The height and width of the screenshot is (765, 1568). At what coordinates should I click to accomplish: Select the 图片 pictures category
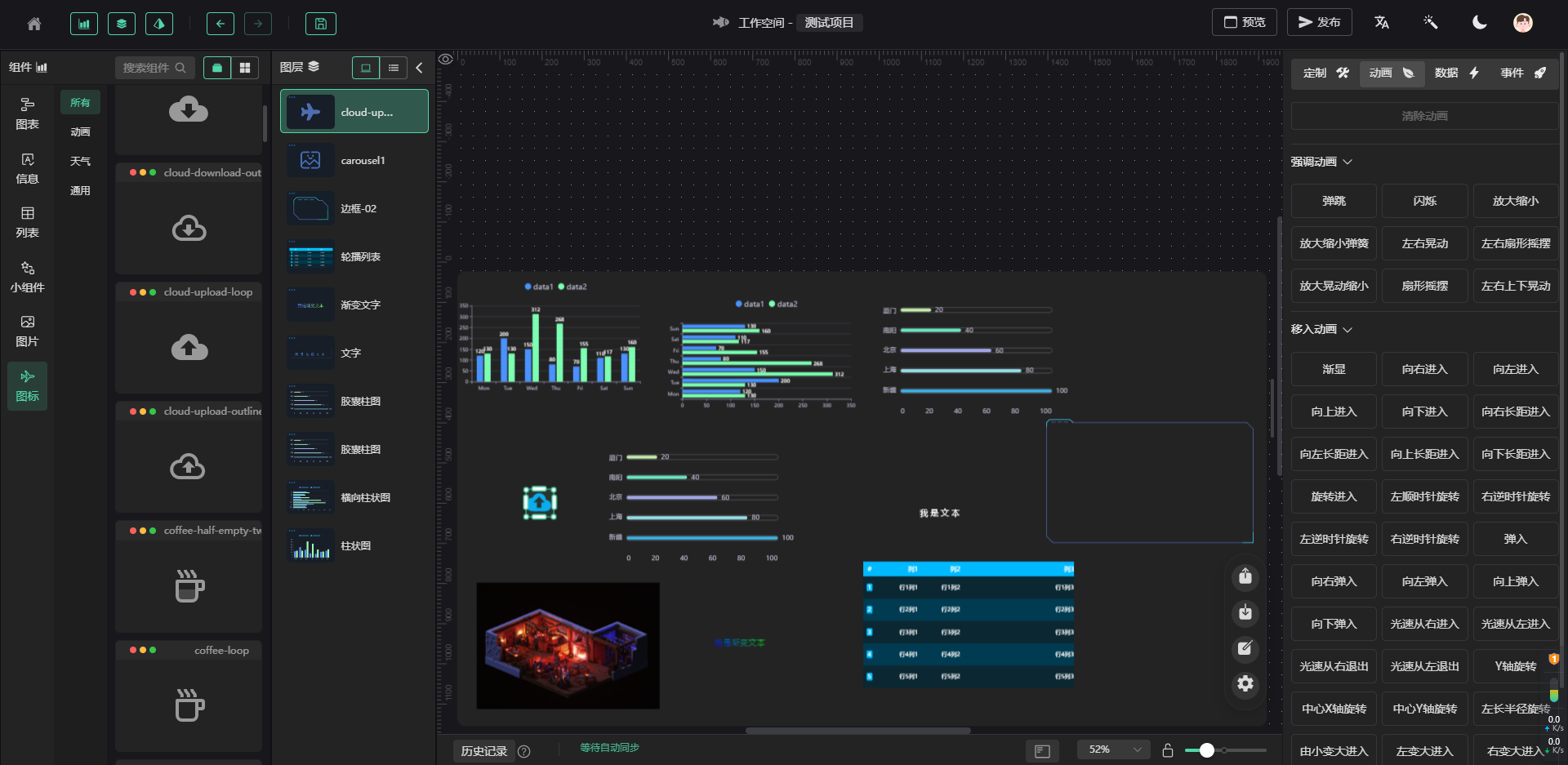(27, 331)
